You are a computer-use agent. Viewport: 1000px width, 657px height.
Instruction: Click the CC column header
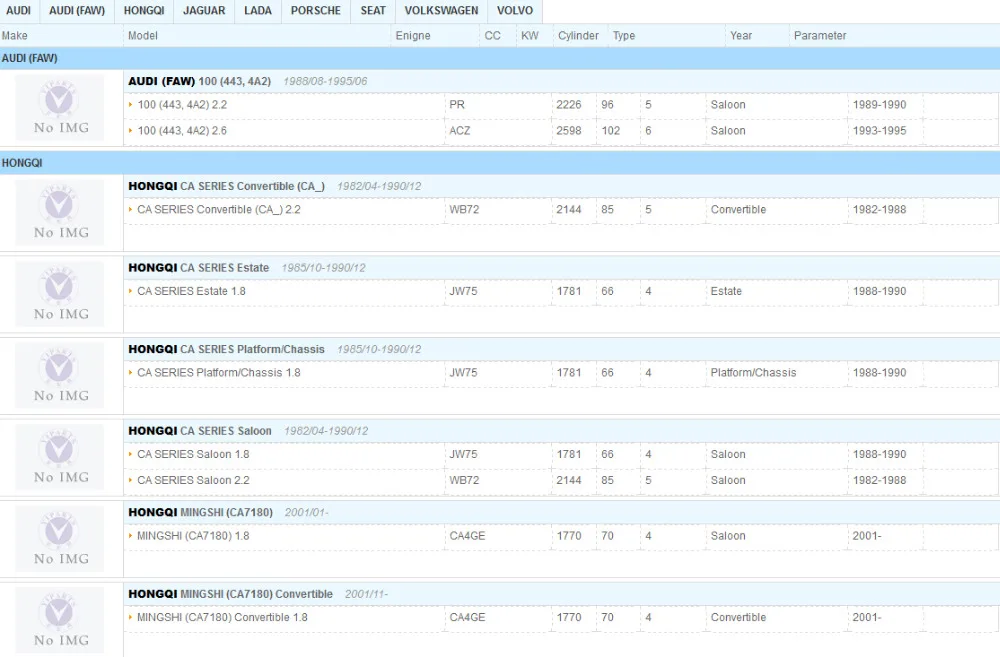click(x=492, y=36)
